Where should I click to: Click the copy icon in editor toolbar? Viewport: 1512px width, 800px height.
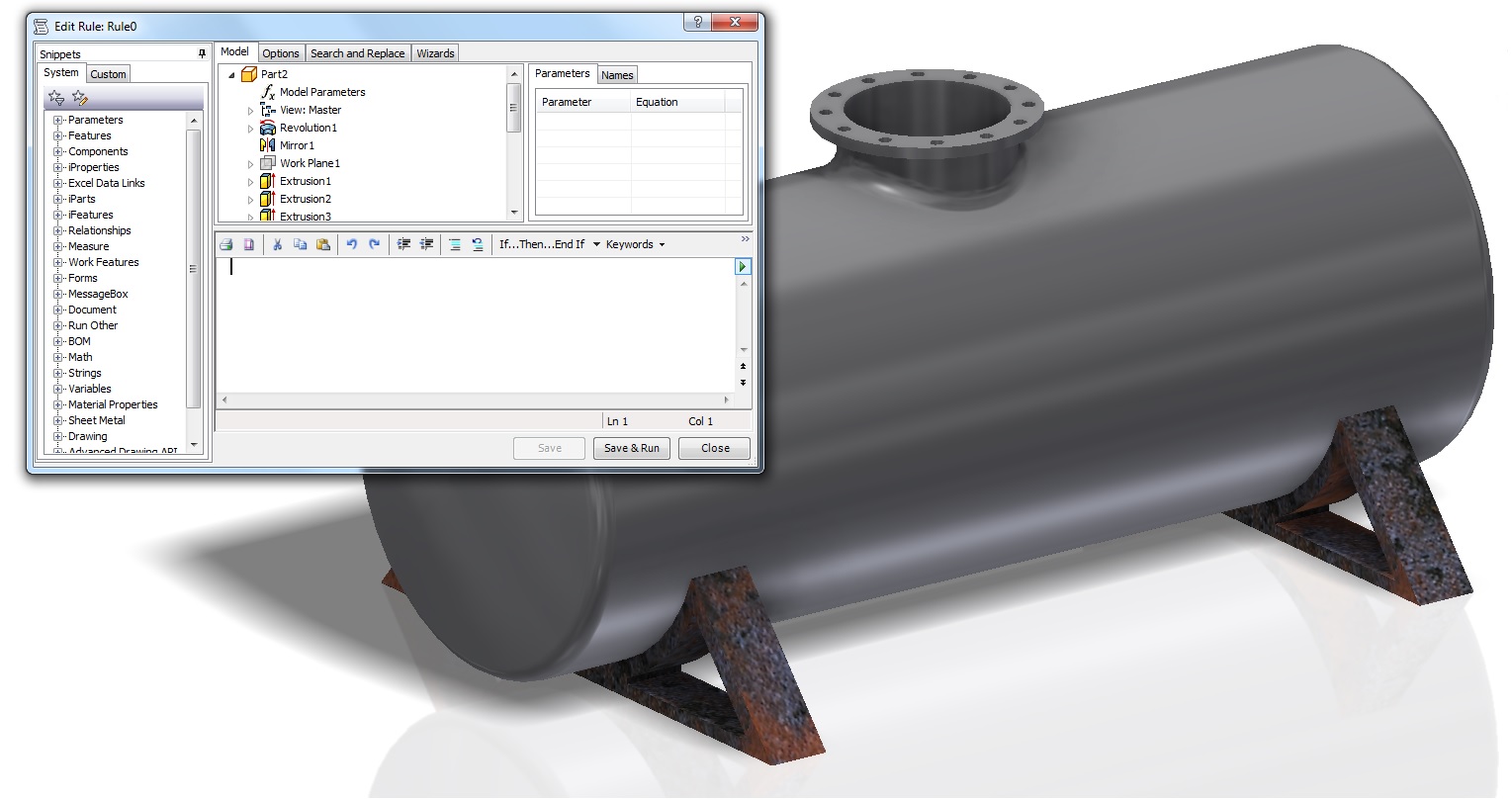click(x=301, y=244)
